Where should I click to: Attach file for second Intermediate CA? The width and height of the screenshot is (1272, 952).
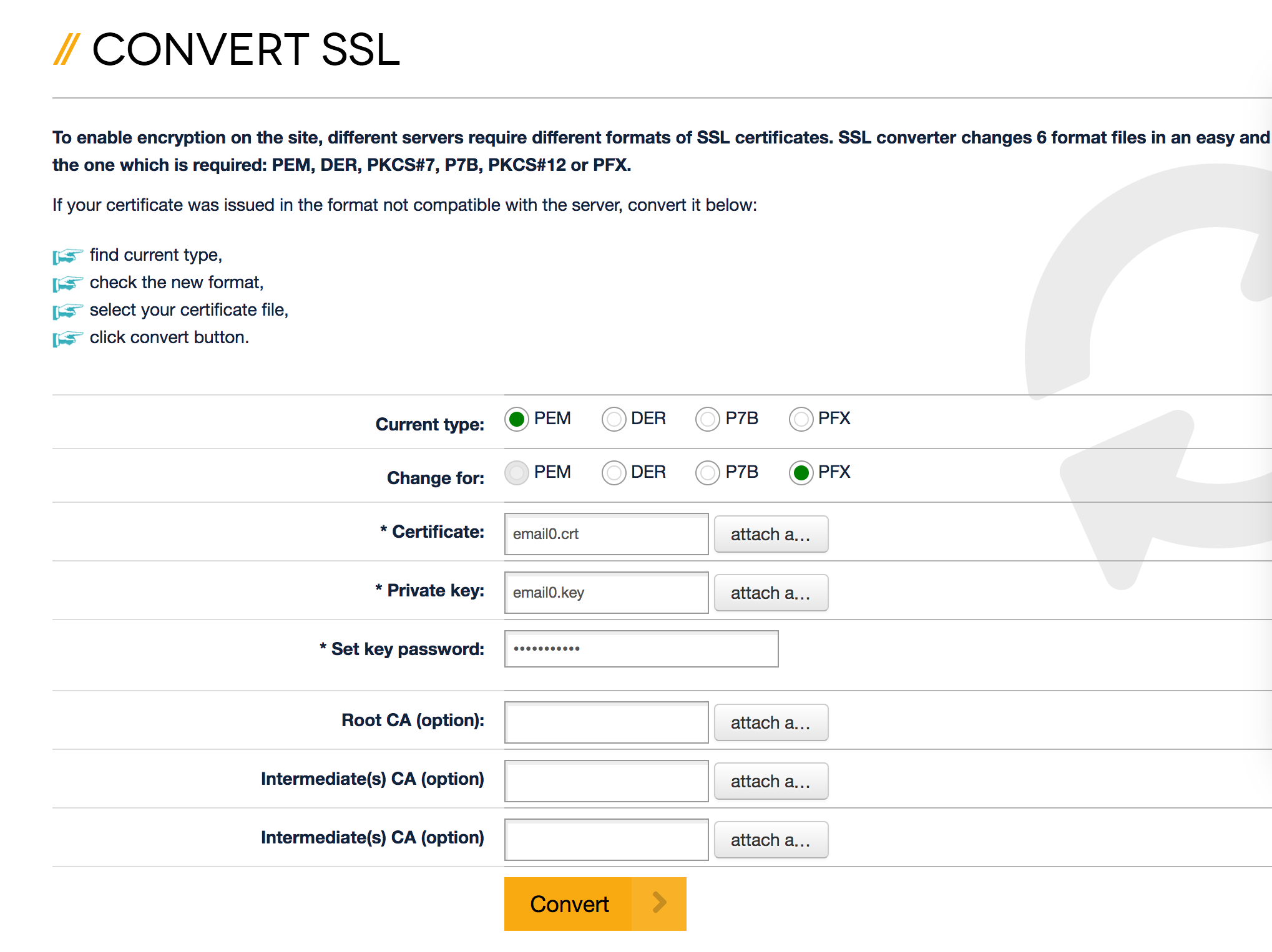pos(771,840)
